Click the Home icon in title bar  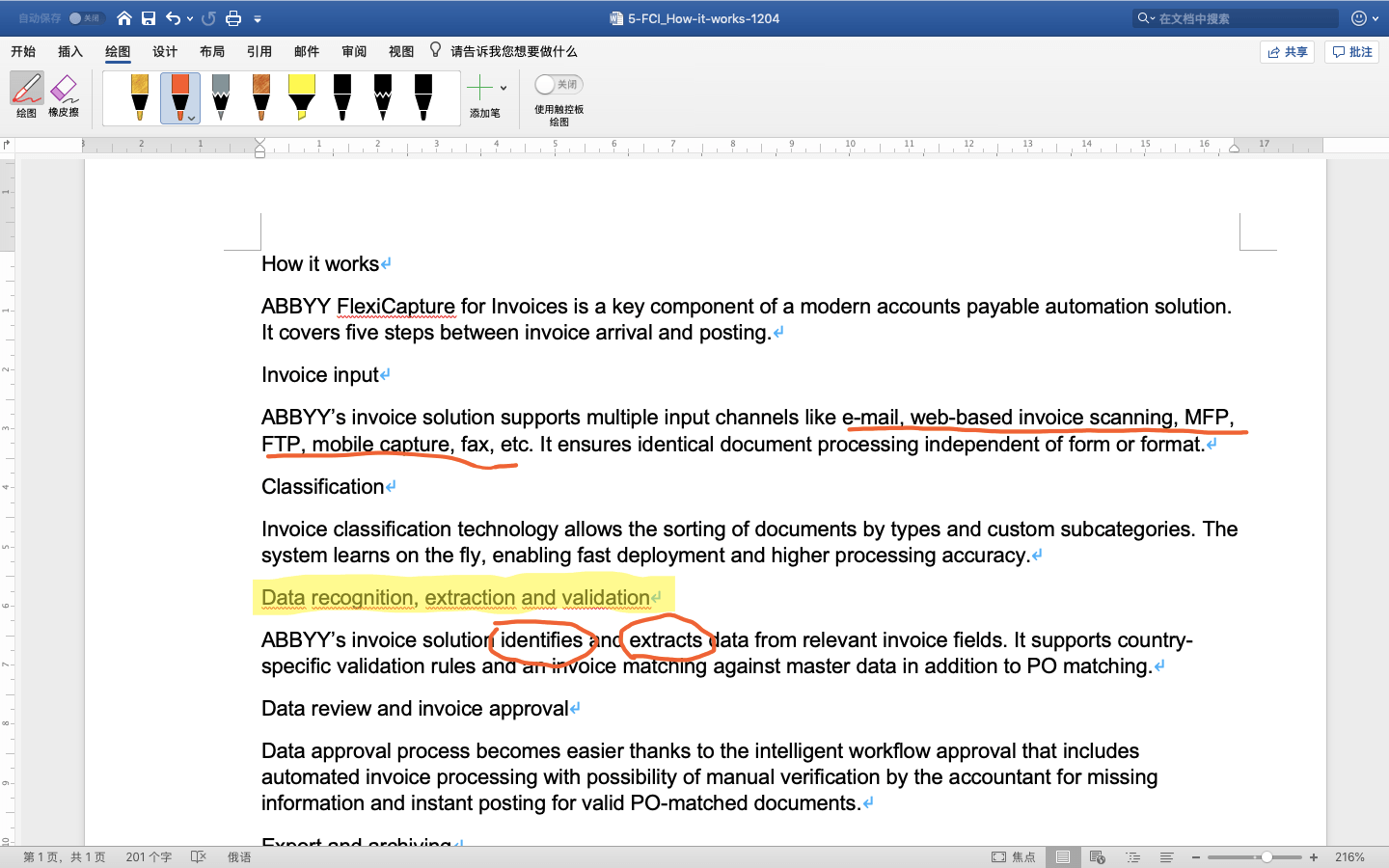124,18
